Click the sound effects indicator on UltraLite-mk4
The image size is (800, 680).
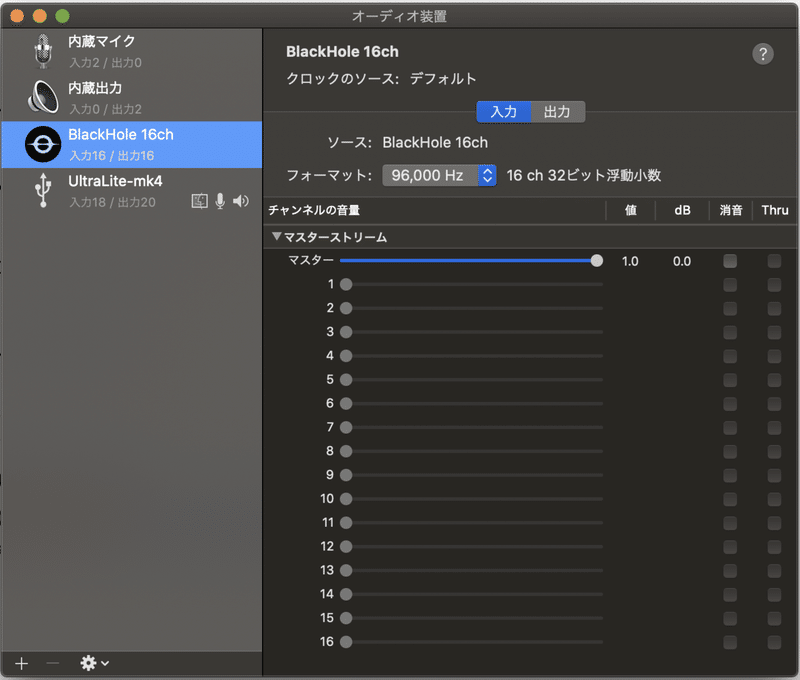point(199,200)
